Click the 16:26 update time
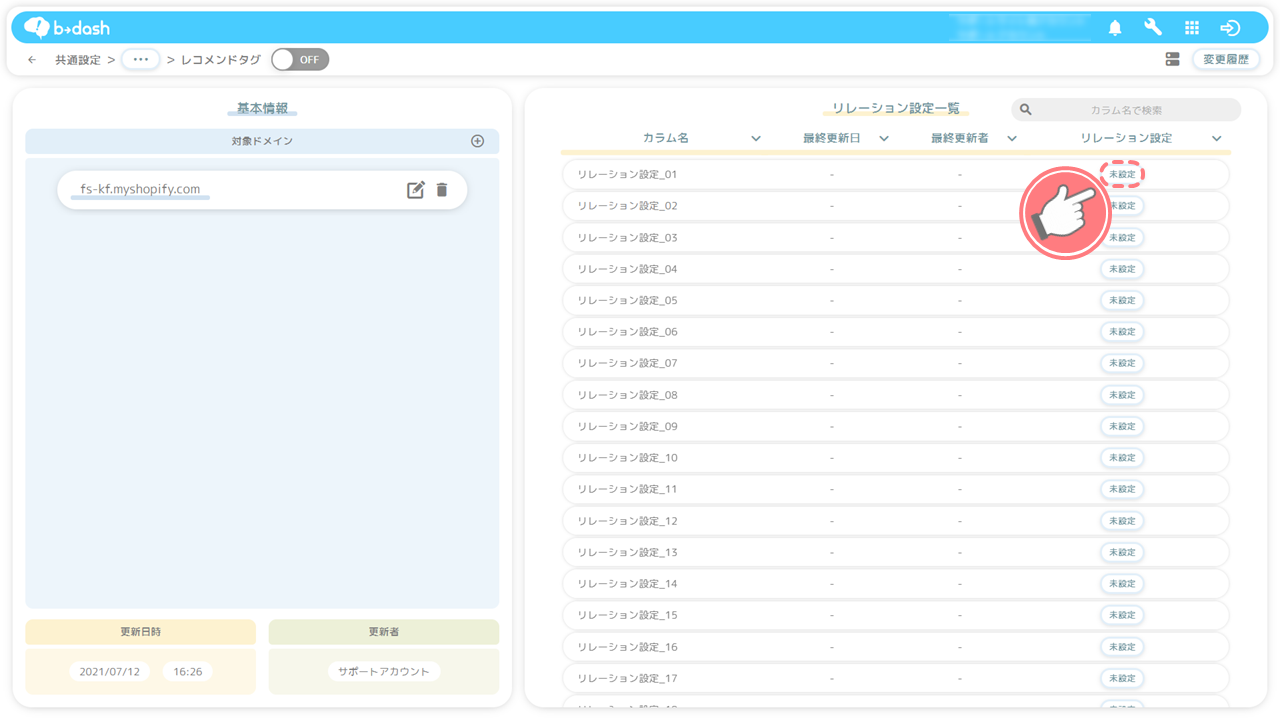 [x=187, y=672]
